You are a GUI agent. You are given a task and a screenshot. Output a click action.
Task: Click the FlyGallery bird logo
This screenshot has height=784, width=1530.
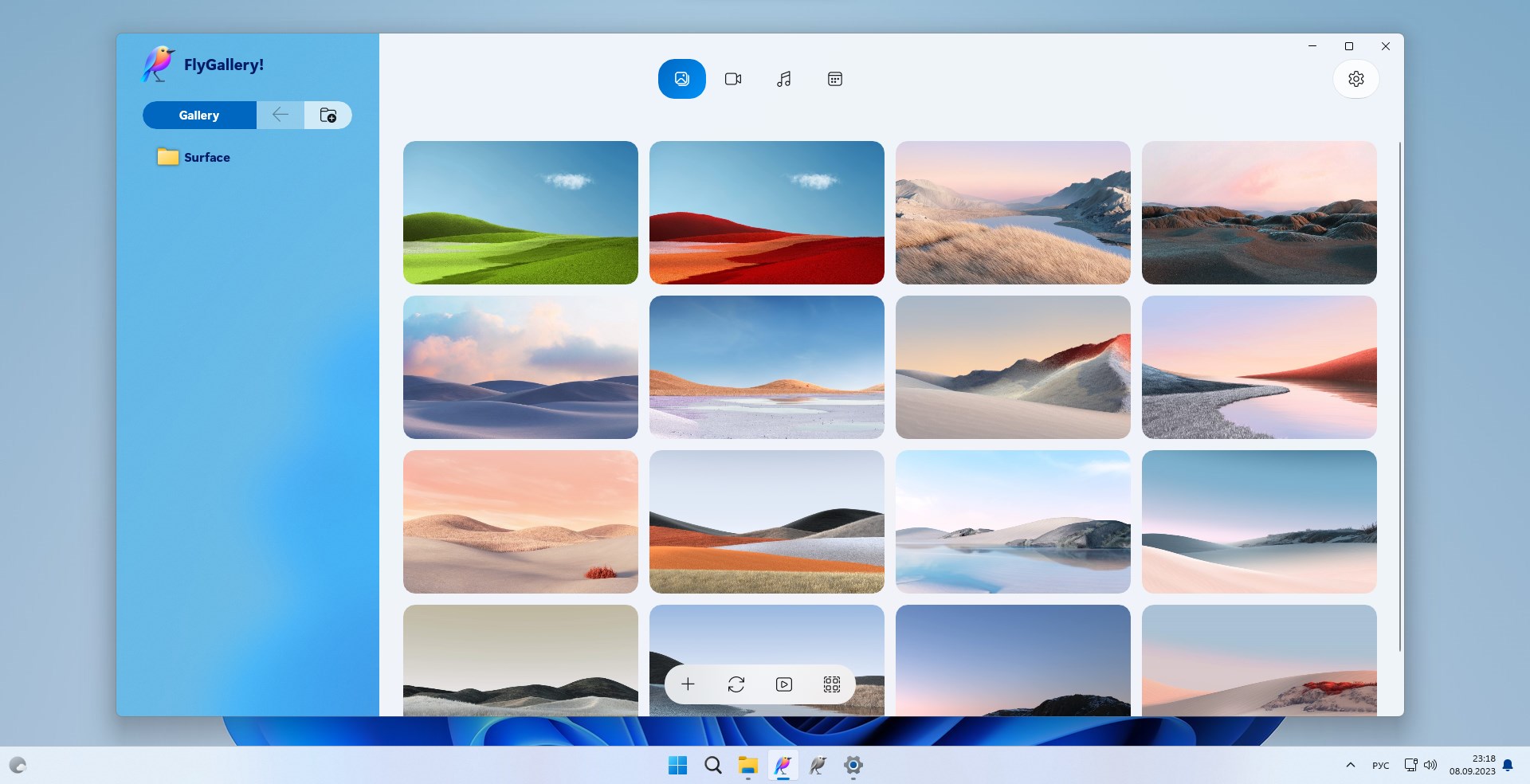158,64
